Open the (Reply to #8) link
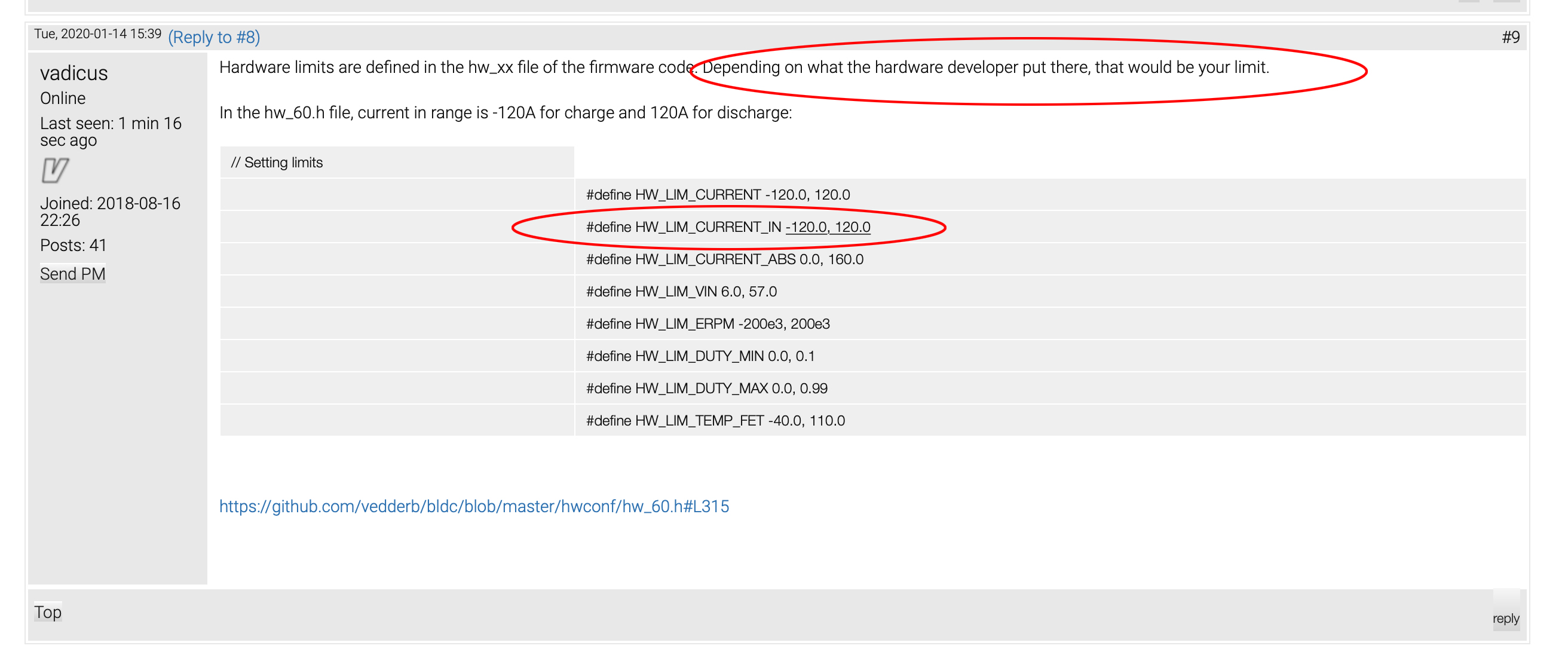The image size is (1568, 670). (214, 37)
